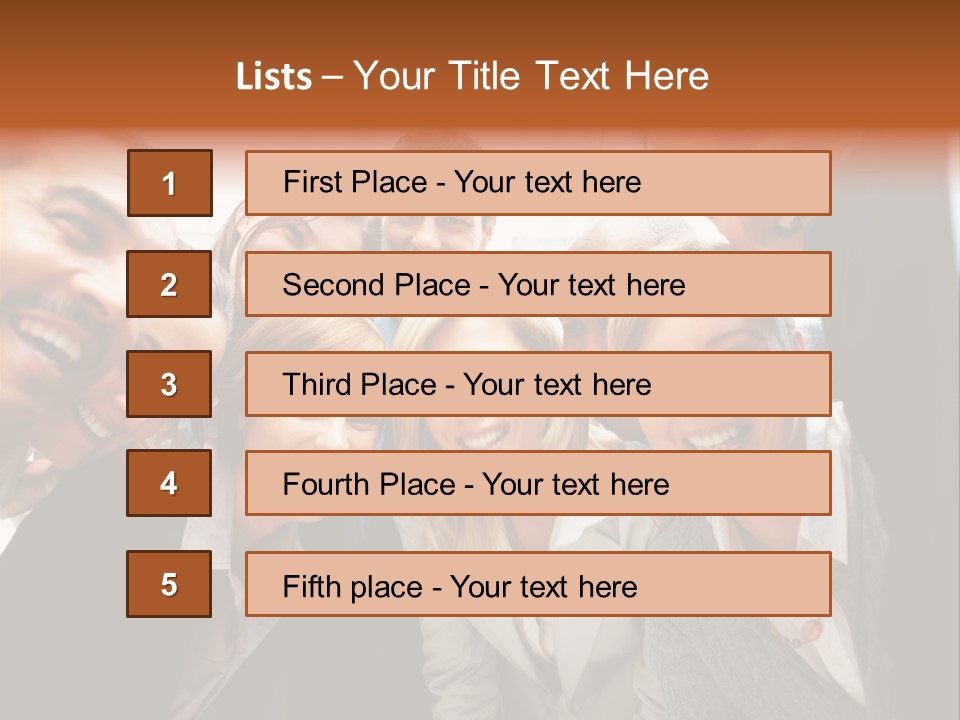Viewport: 960px width, 720px height.
Task: Click the word Fifth in the last bar
Action: point(312,586)
